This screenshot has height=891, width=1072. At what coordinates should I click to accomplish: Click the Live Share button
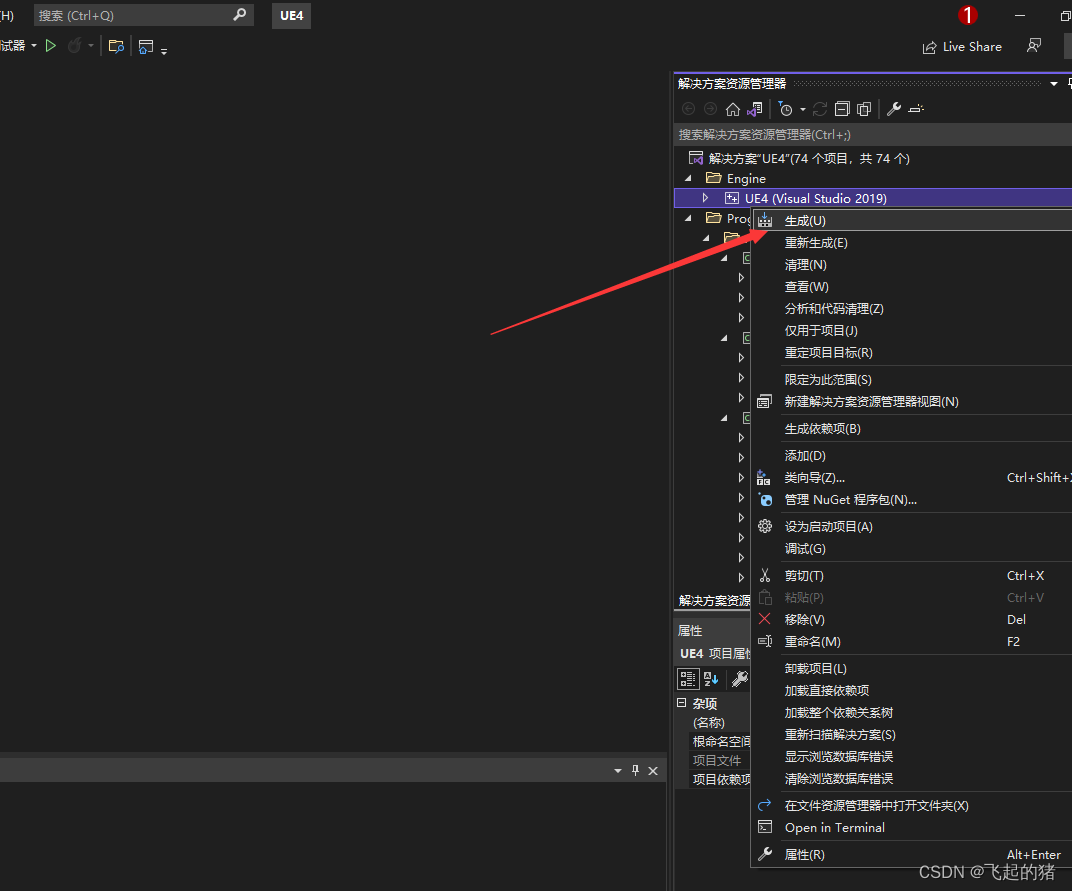click(961, 46)
